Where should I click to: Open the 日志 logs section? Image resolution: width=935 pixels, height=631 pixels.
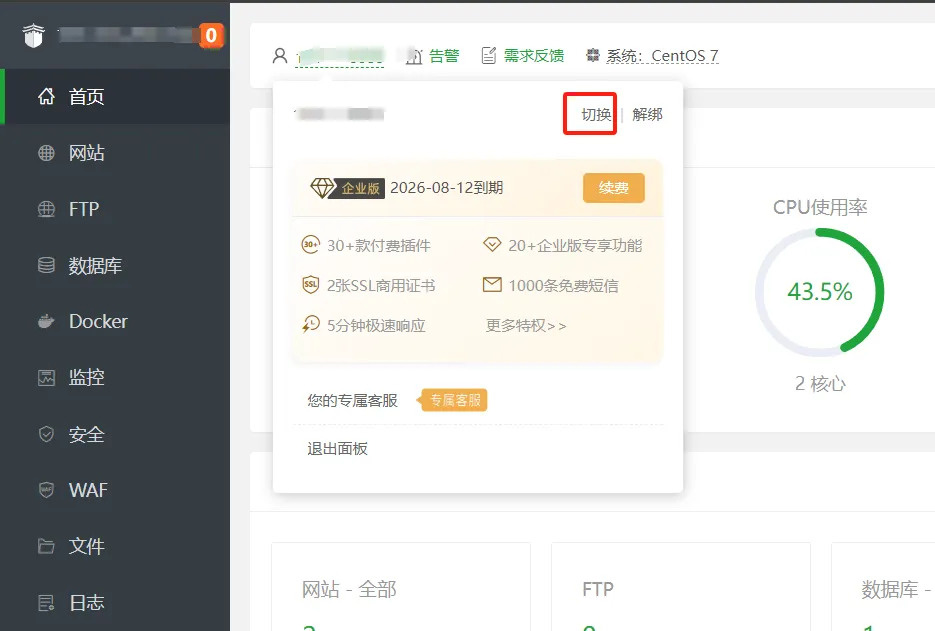[87, 602]
